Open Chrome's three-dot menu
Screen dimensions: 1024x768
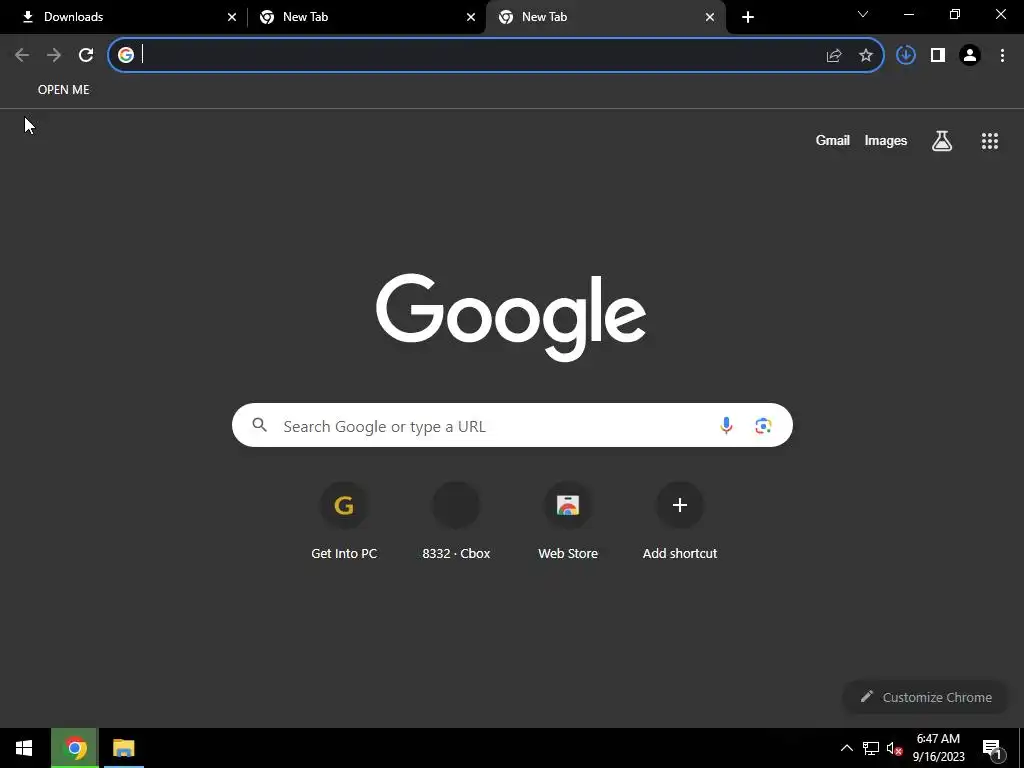tap(1002, 56)
